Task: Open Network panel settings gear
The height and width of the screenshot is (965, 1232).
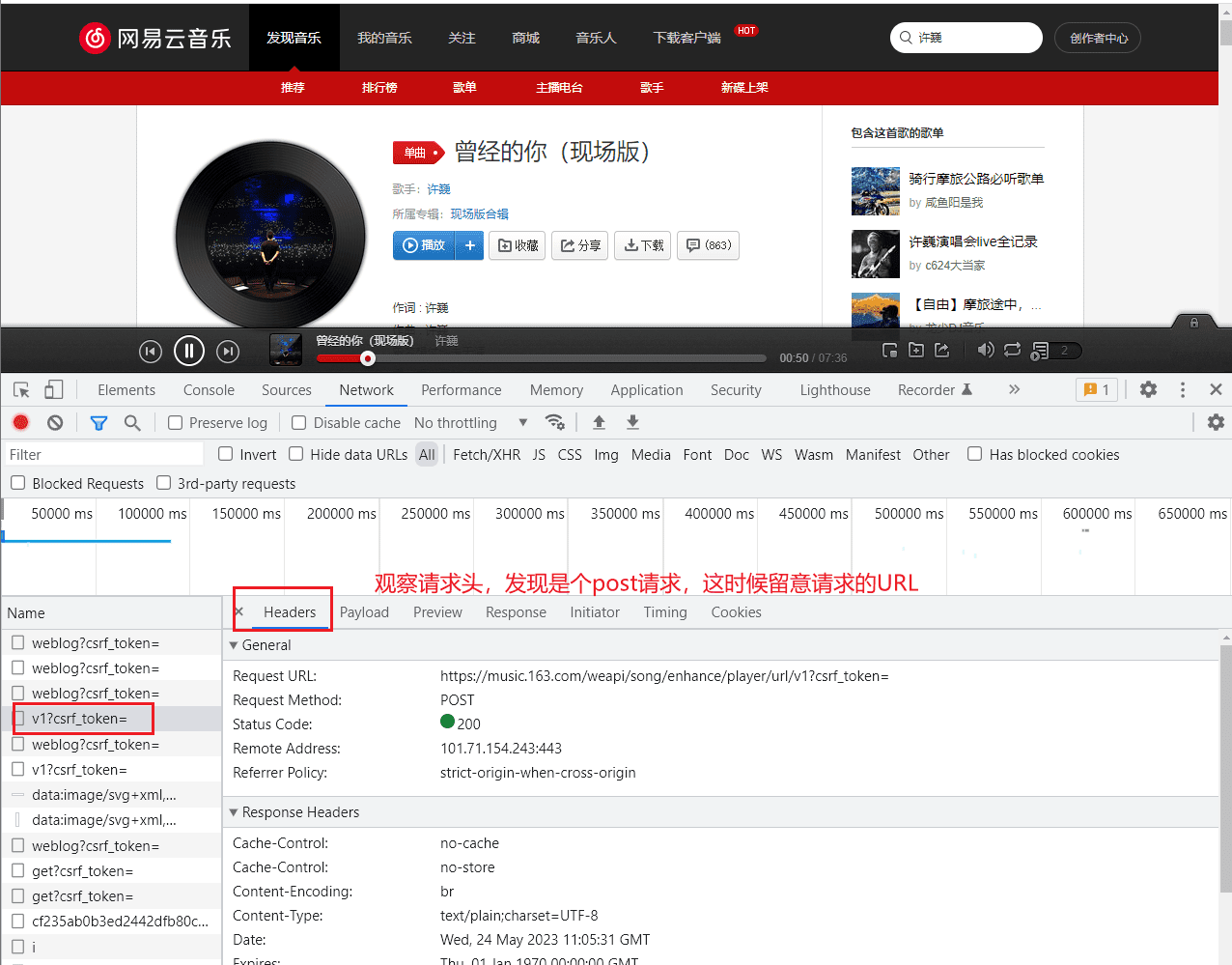Action: (1216, 422)
